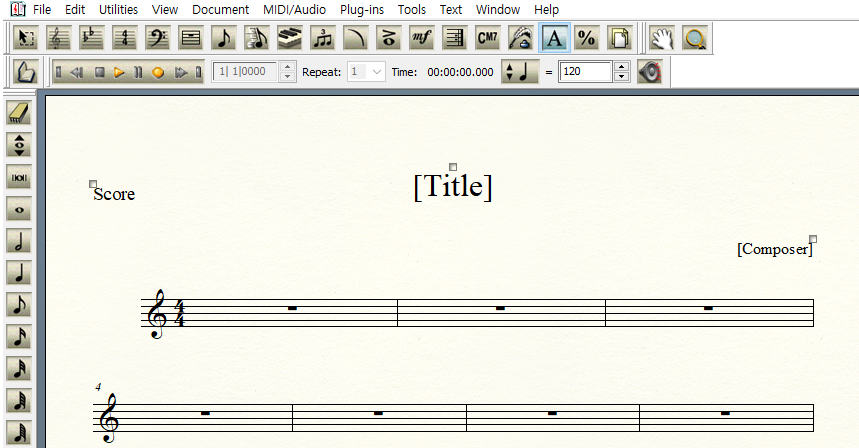This screenshot has height=448, width=859.
Task: Choose the Lyrics quill tool
Action: click(x=520, y=38)
